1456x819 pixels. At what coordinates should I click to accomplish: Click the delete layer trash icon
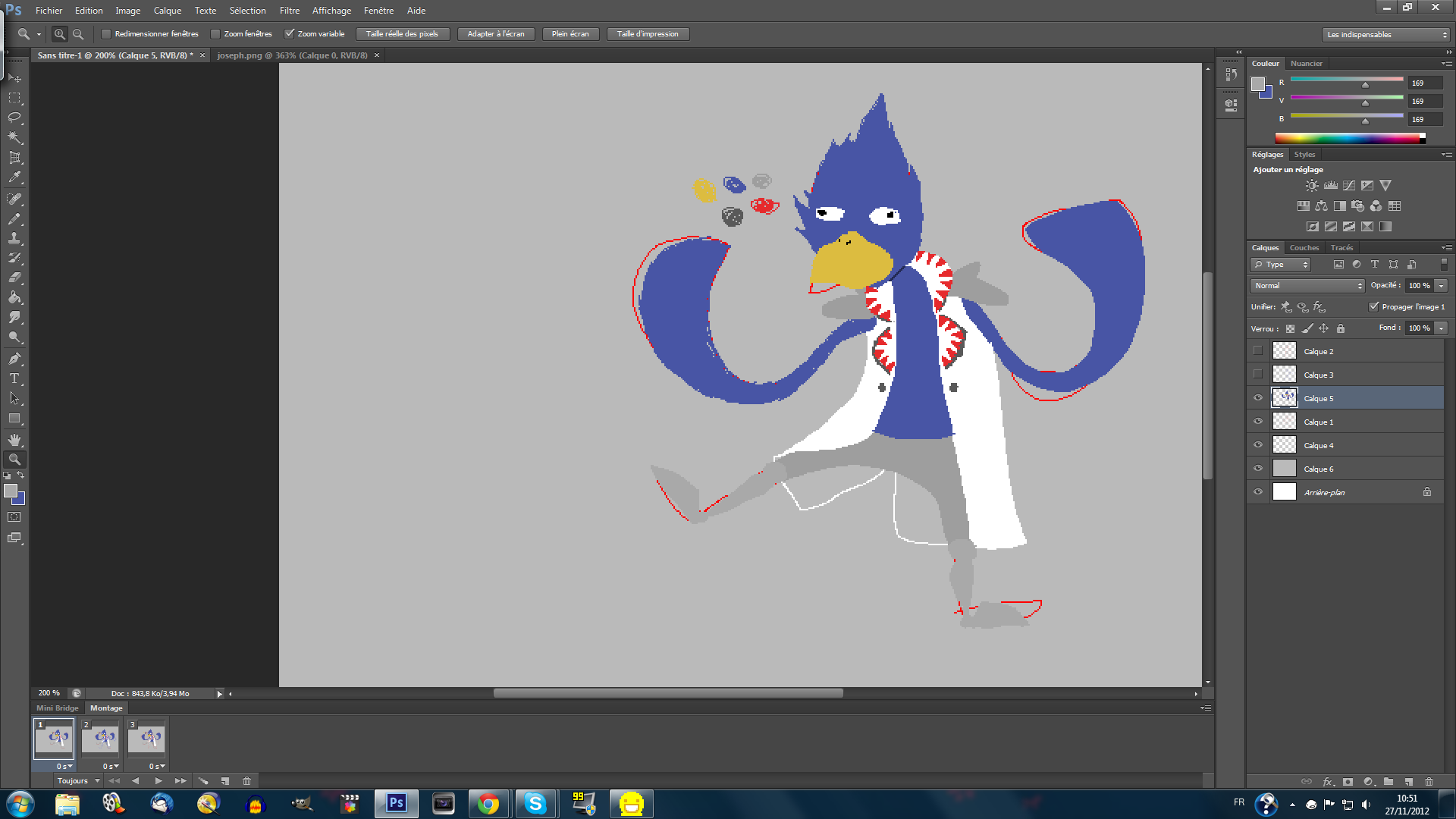pyautogui.click(x=1429, y=781)
